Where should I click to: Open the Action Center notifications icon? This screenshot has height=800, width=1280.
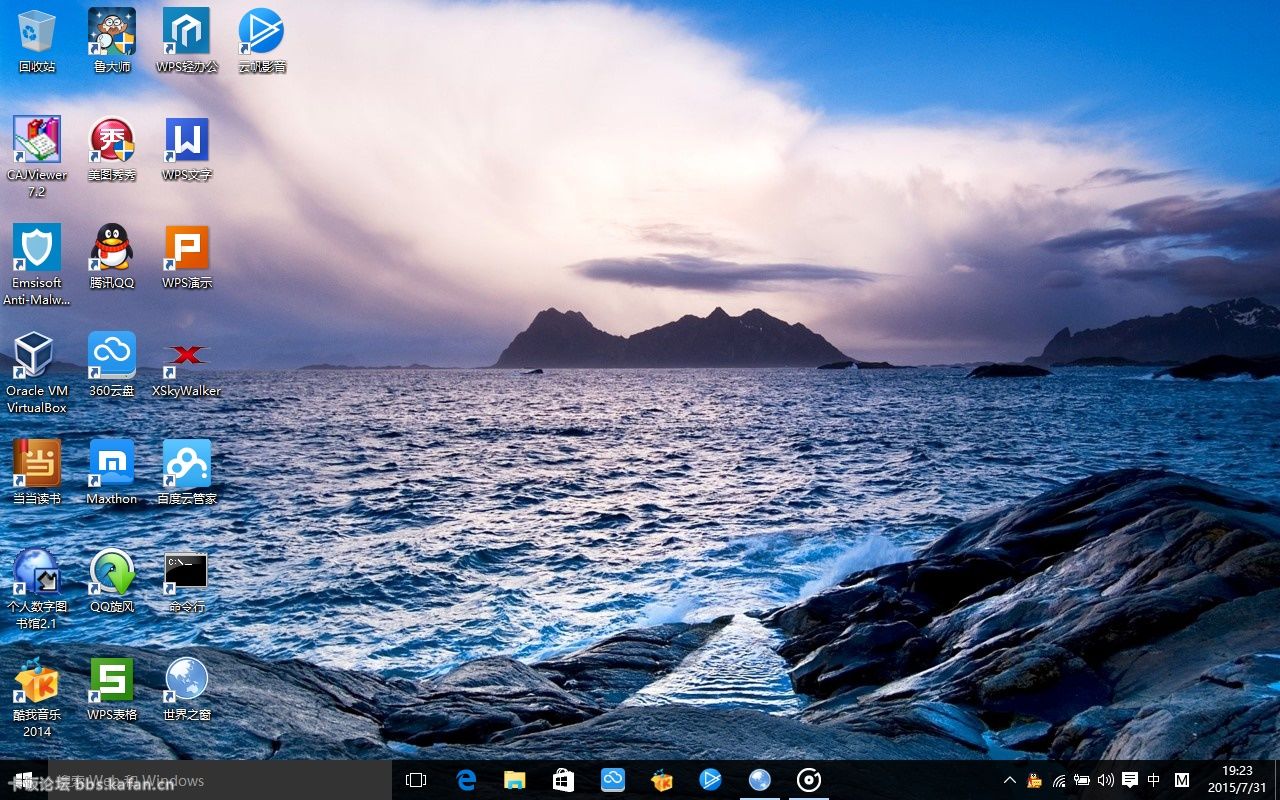click(x=1130, y=780)
